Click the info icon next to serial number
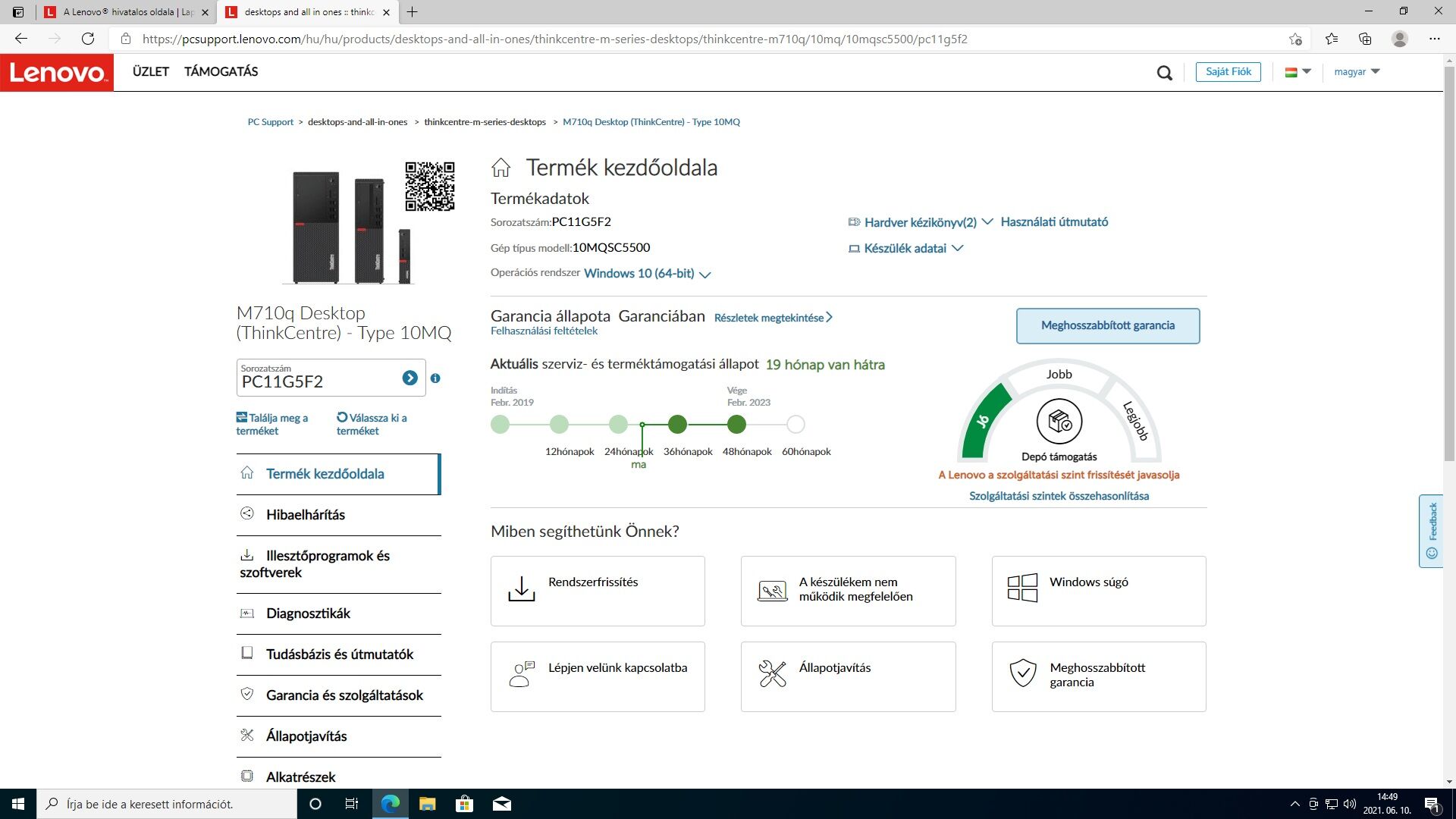1456x819 pixels. point(435,378)
